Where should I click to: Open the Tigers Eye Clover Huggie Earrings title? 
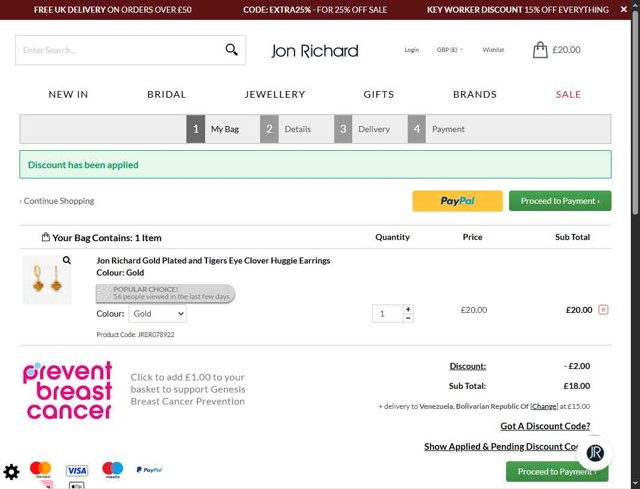tap(213, 260)
